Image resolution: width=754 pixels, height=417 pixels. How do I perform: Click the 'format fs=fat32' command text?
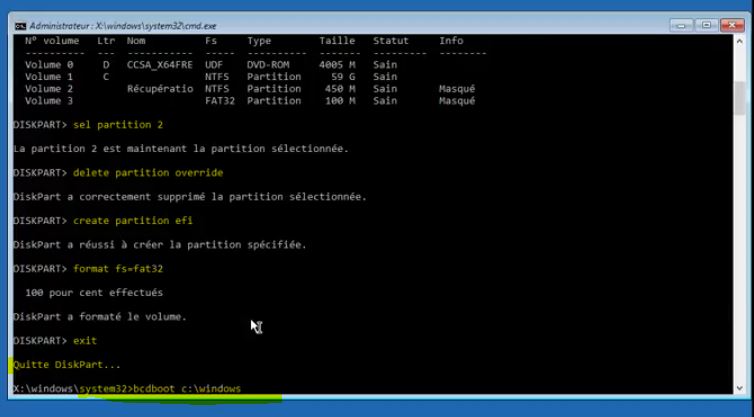point(118,269)
